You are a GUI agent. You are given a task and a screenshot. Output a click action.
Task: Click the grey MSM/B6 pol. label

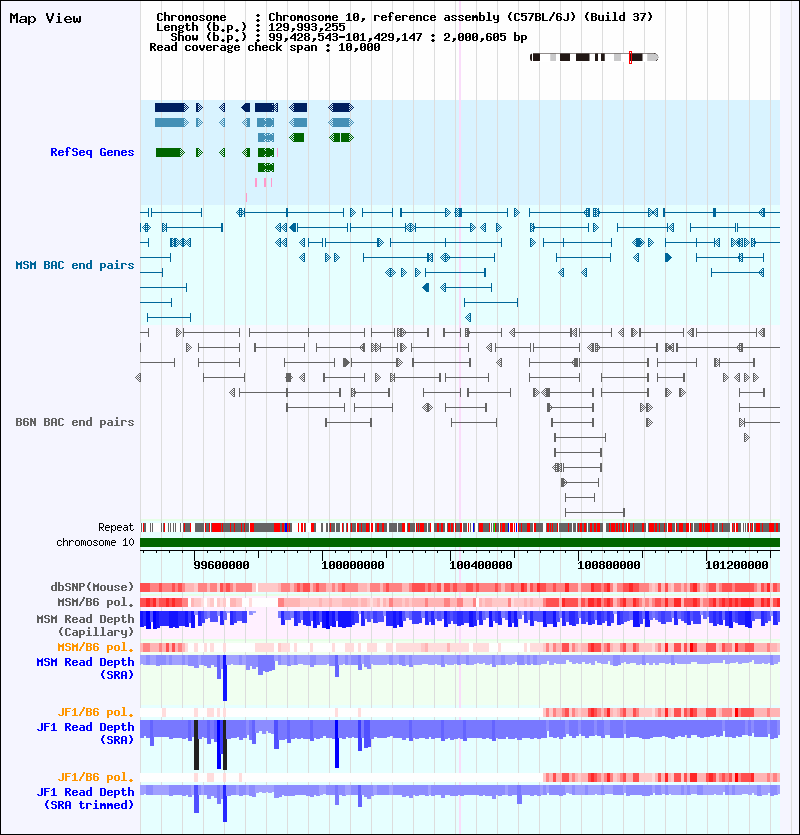click(96, 602)
